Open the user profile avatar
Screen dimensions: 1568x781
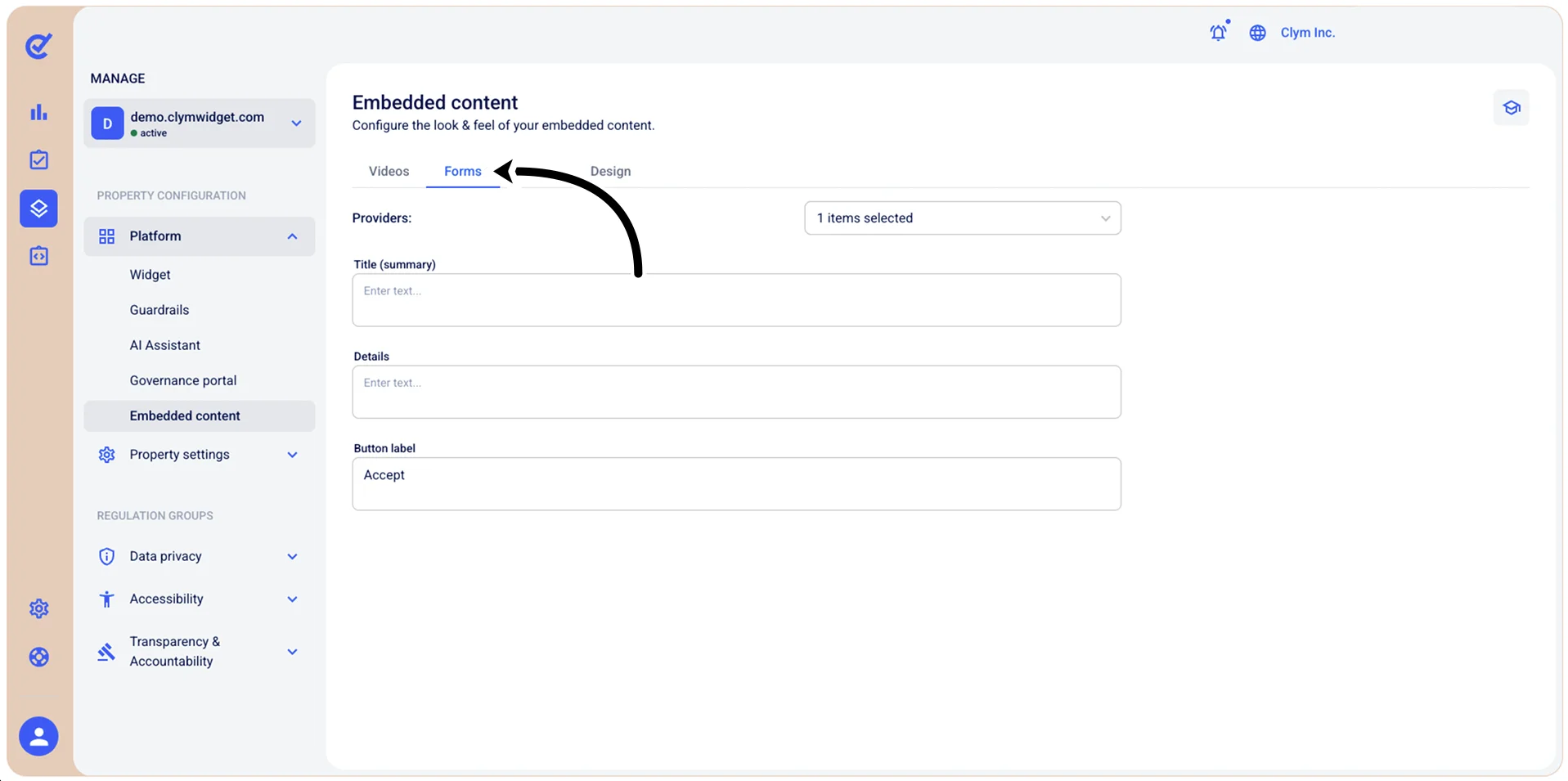(x=38, y=737)
